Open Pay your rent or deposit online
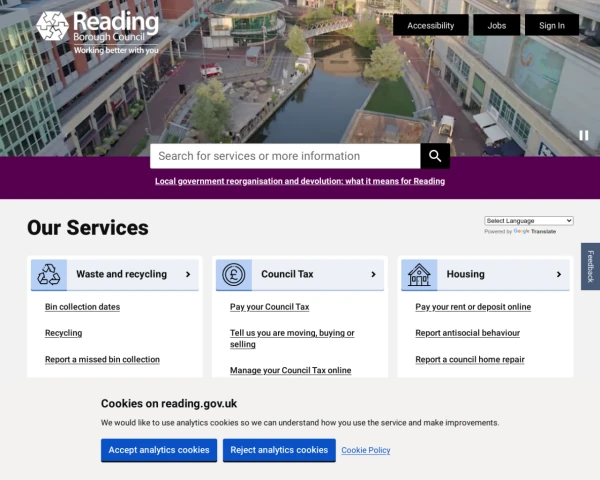The image size is (600, 480). 473,307
